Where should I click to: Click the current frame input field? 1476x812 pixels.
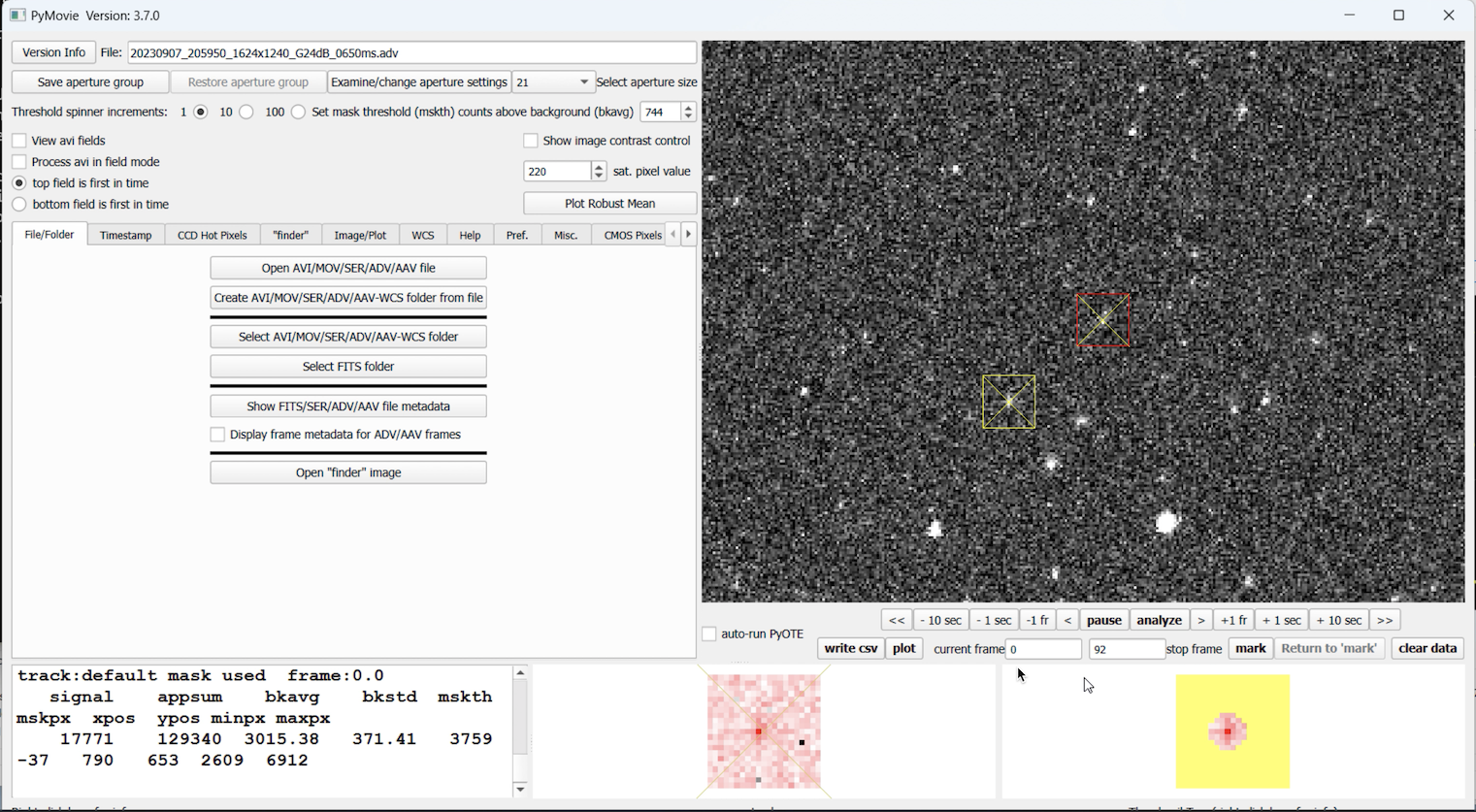pyautogui.click(x=1043, y=649)
